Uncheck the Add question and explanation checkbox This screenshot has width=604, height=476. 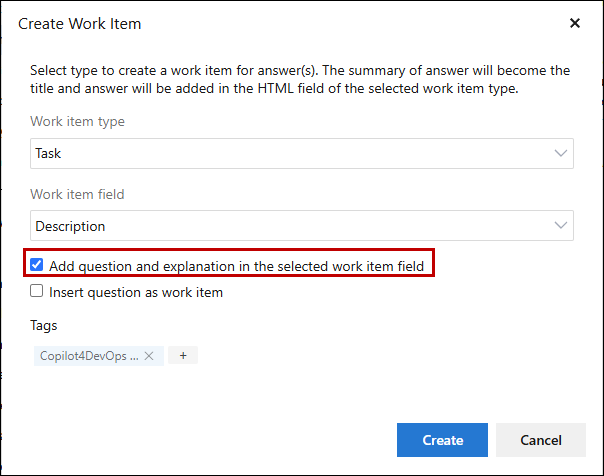37,265
